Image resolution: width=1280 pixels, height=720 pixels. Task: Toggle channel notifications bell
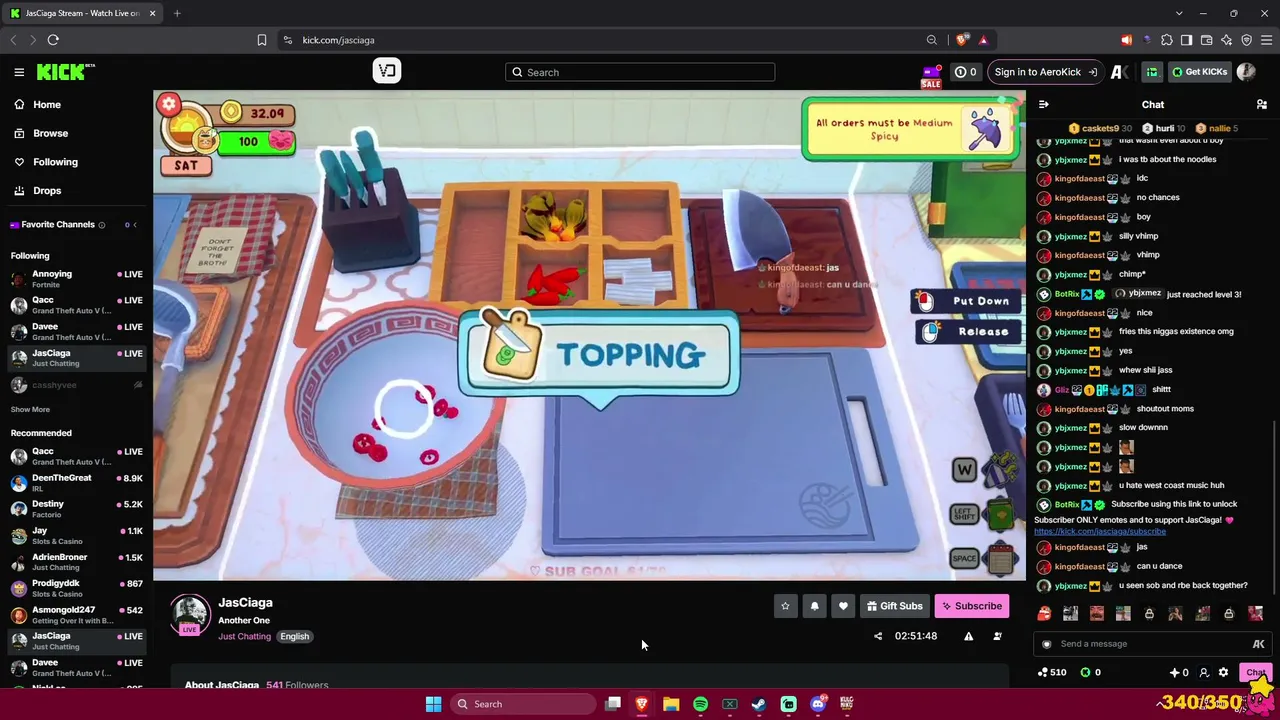point(814,606)
